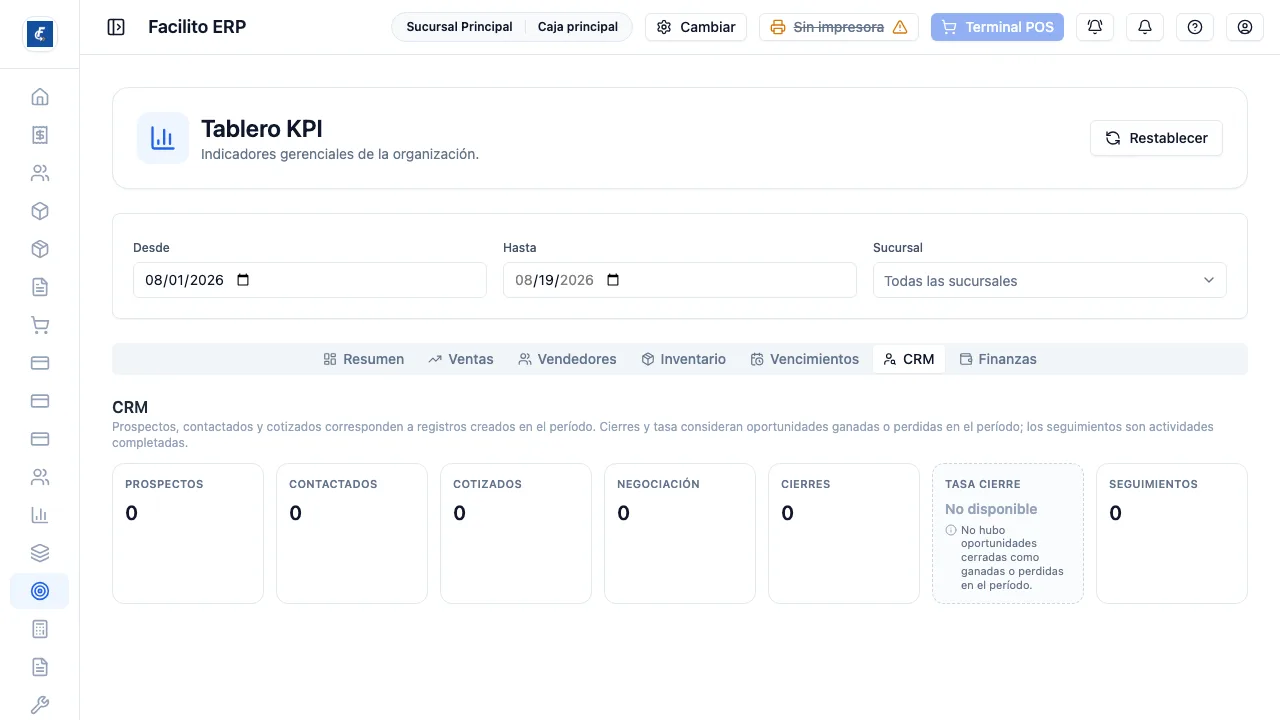Open the Finanzas tab
Screen dimensions: 1280x720
[x=998, y=359]
